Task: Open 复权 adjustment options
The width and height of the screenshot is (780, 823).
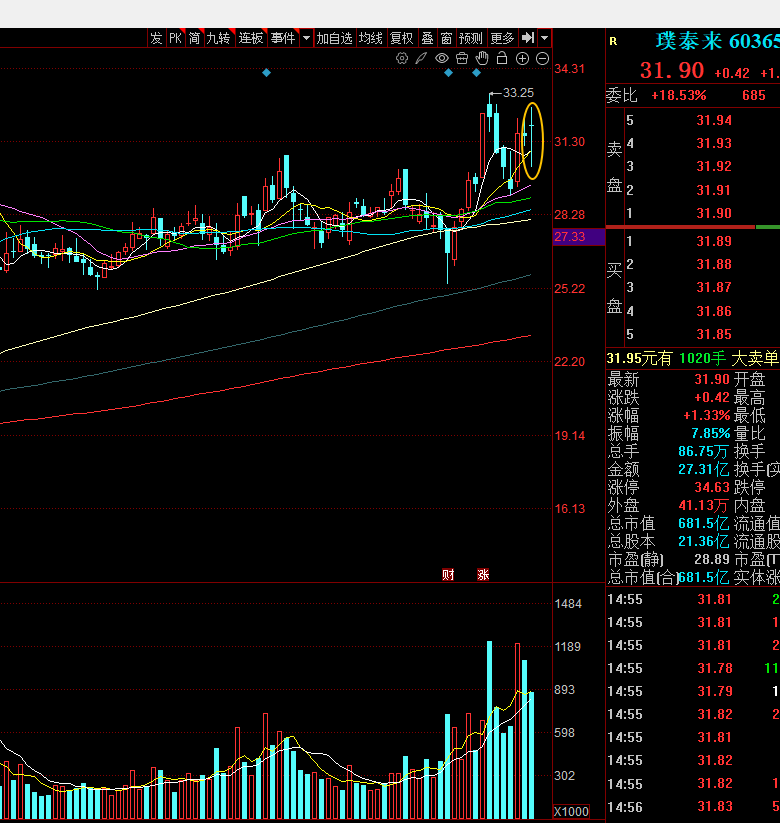Action: (402, 38)
